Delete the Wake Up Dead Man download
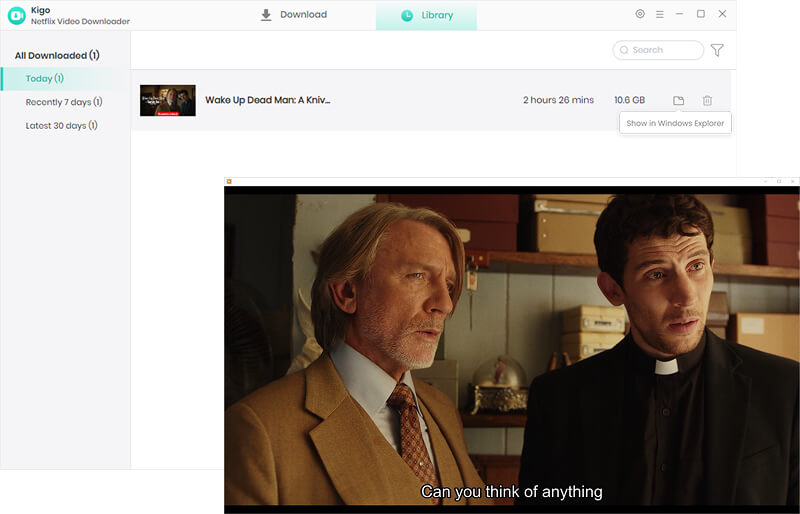The width and height of the screenshot is (800, 514). 707,101
